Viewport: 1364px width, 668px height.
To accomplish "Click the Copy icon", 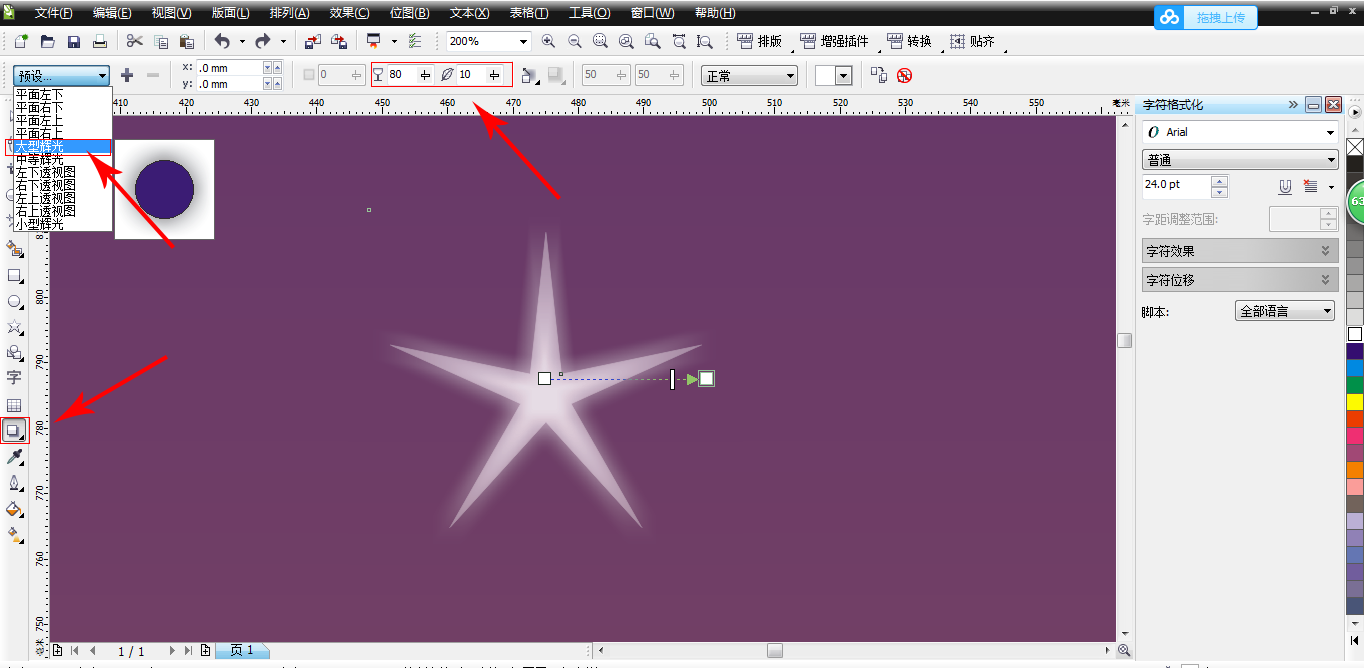I will [161, 42].
